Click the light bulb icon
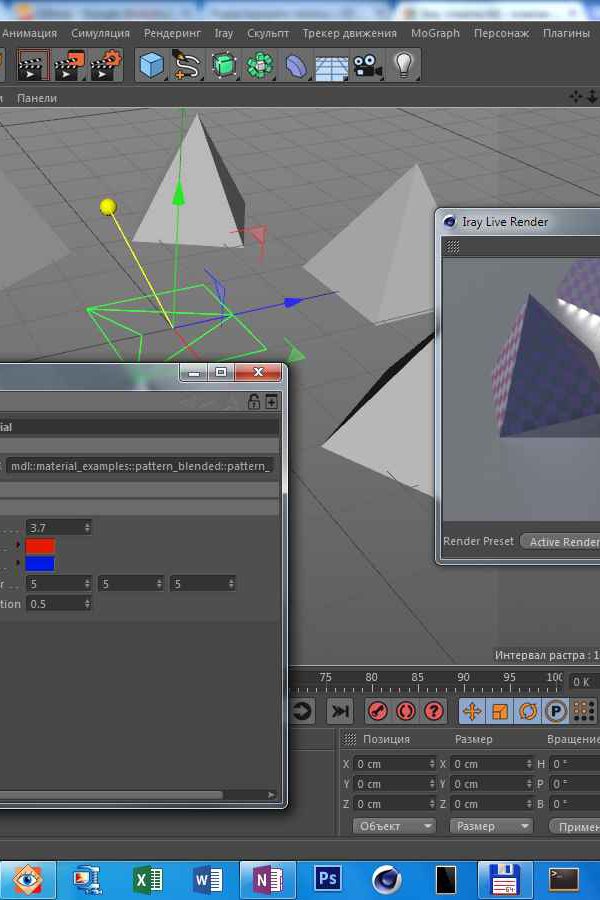 [403, 66]
